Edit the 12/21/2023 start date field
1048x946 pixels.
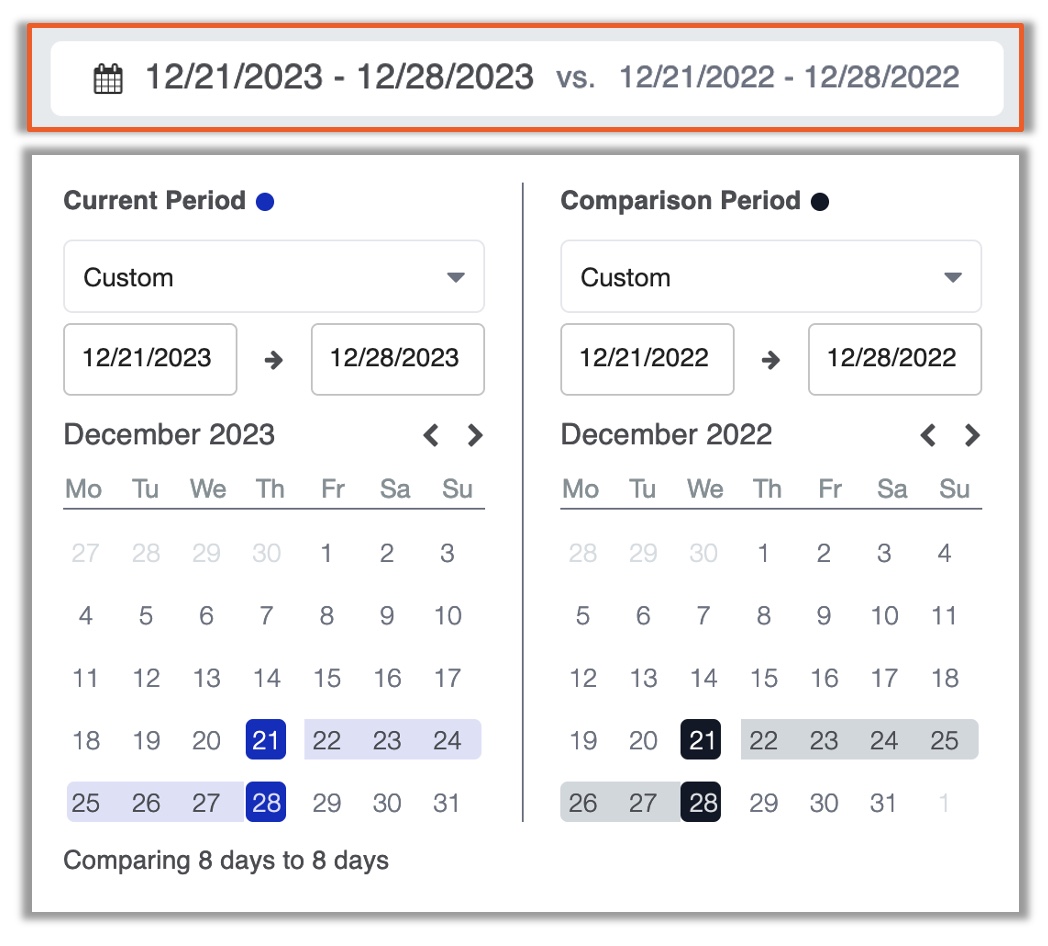[150, 360]
